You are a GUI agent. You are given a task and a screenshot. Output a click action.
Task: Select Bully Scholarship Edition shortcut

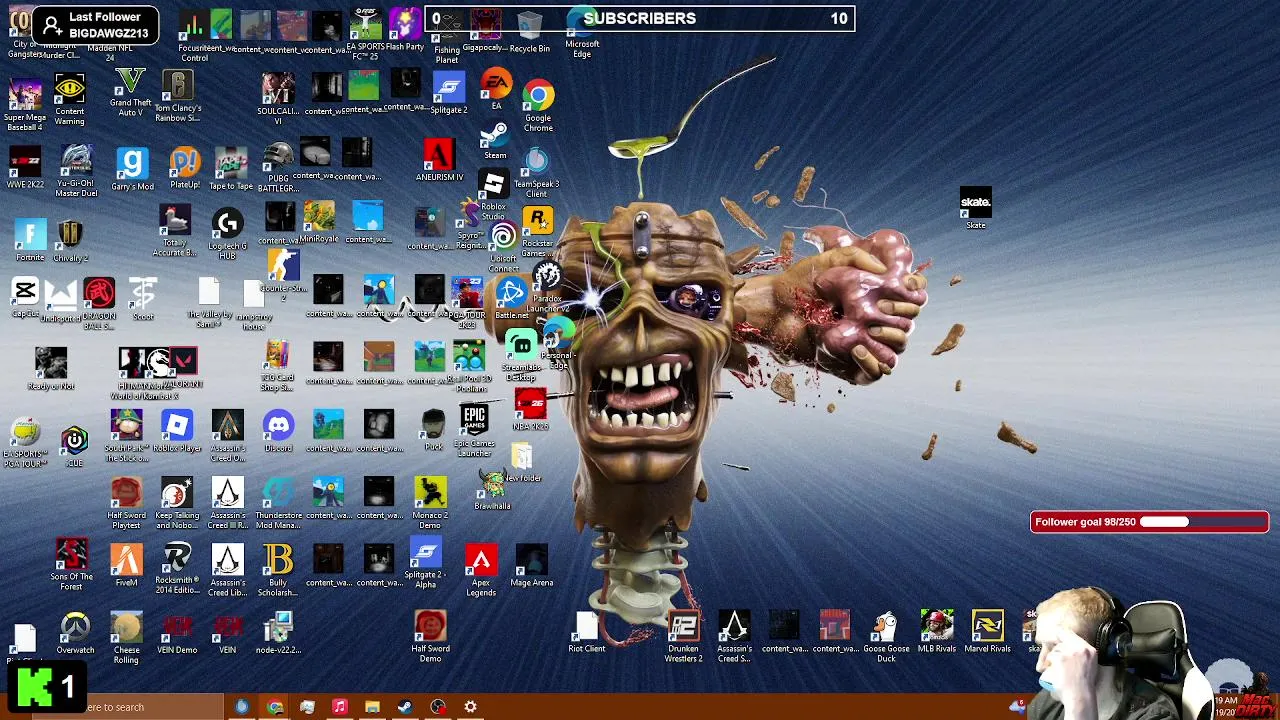click(278, 570)
